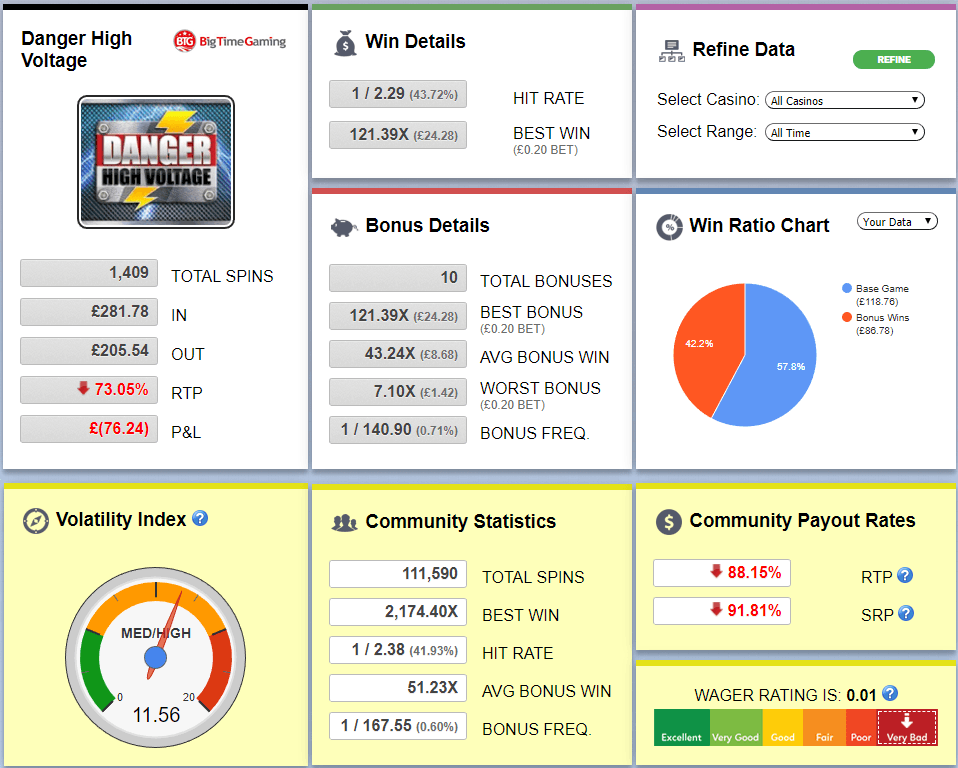958x768 pixels.
Task: Click the Community Payout Rates dollar icon
Action: [669, 522]
